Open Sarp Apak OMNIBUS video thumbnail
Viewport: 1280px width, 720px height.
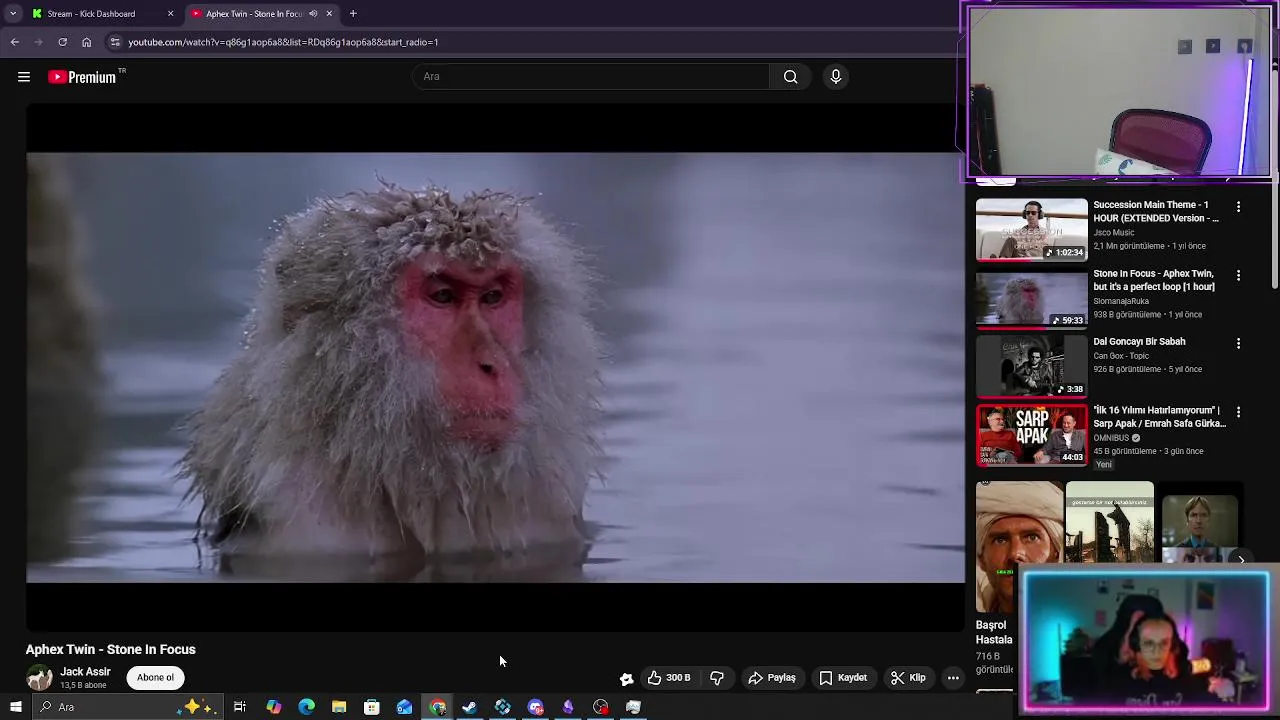(x=1031, y=435)
